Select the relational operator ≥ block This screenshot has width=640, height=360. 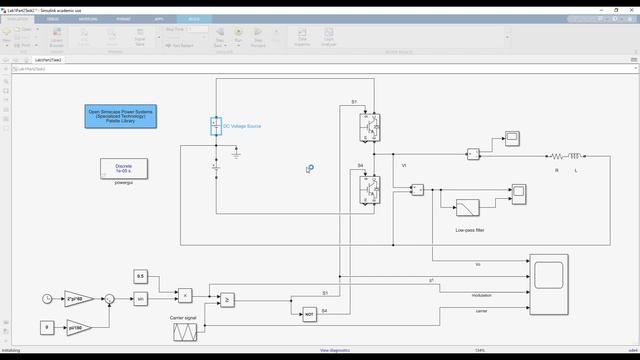pyautogui.click(x=227, y=300)
